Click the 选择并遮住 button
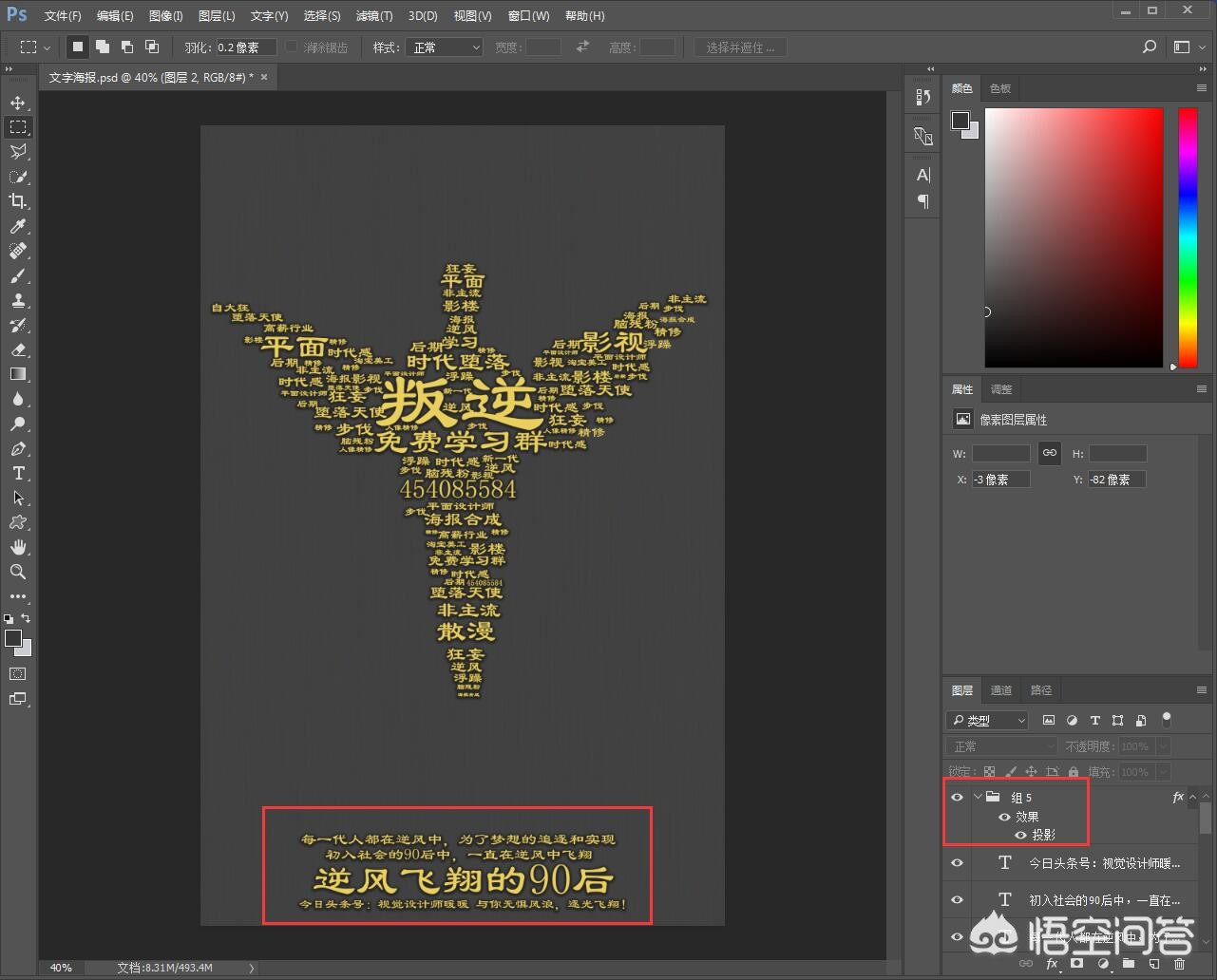This screenshot has height=980, width=1217. 740,47
